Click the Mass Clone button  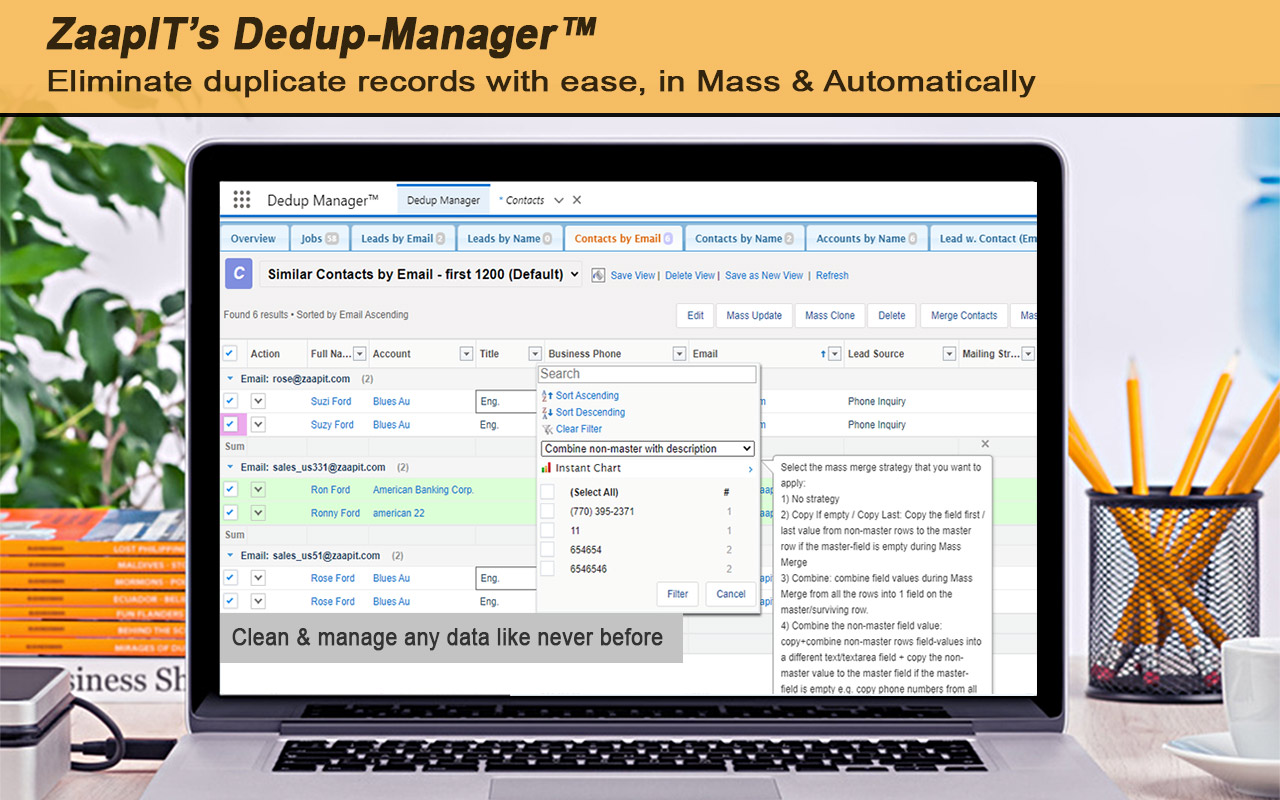coord(830,316)
